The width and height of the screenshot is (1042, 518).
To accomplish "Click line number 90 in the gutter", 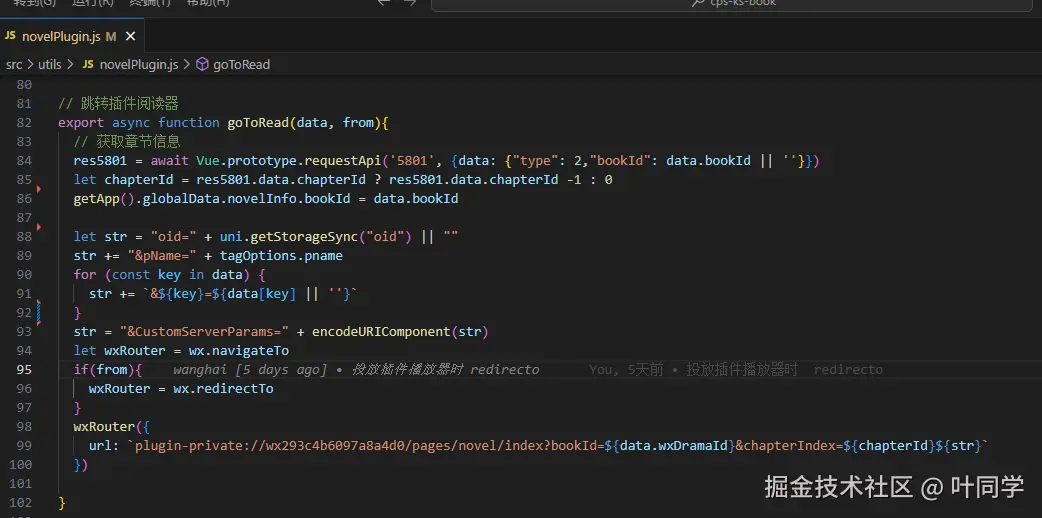I will tap(24, 275).
